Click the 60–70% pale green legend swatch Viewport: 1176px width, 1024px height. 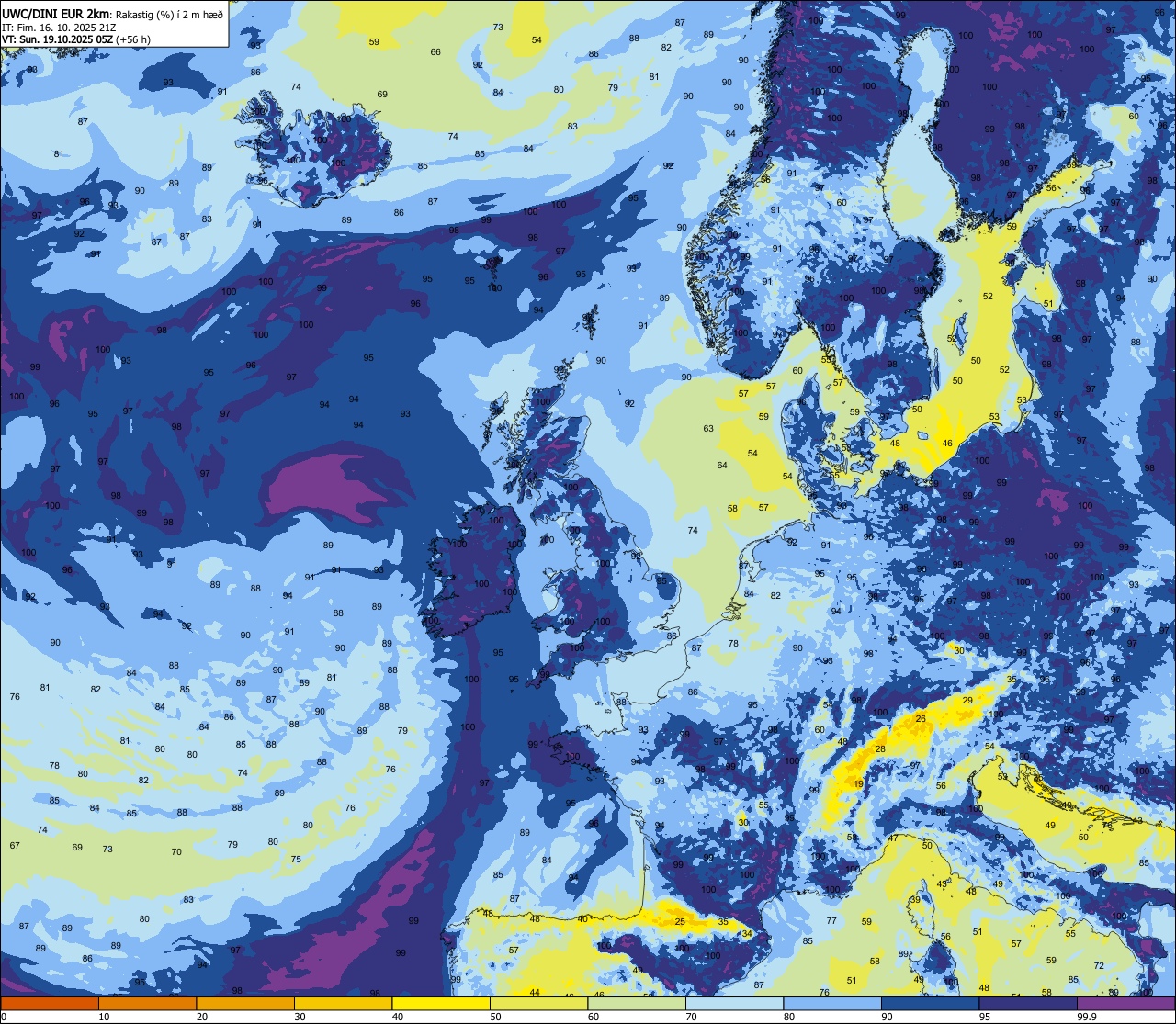(x=637, y=1004)
